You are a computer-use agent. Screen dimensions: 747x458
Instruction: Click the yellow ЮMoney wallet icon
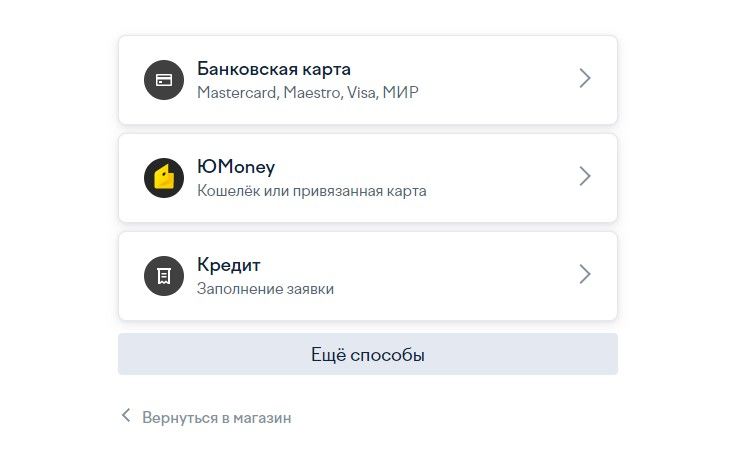click(164, 178)
